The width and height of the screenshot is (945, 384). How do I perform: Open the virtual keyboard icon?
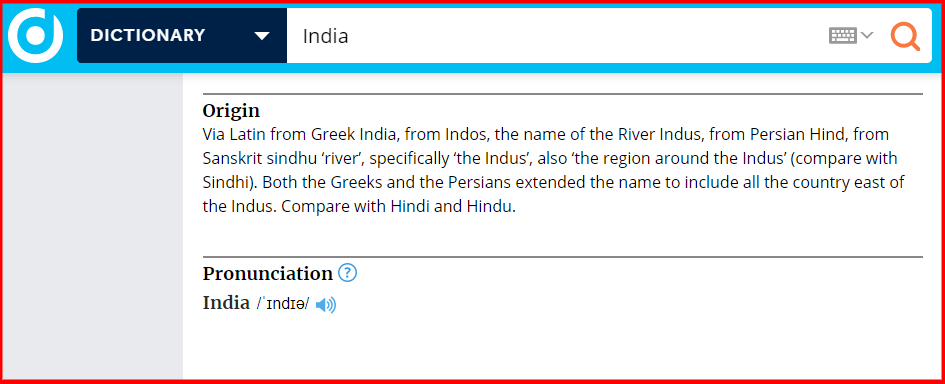click(843, 36)
